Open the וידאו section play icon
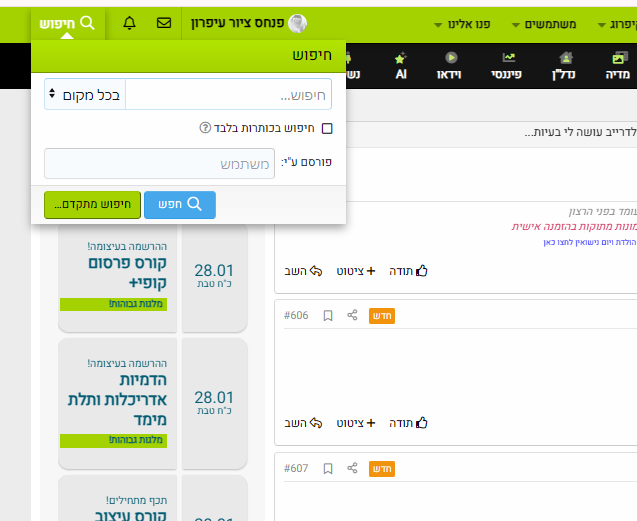The height and width of the screenshot is (521, 637). [451, 58]
